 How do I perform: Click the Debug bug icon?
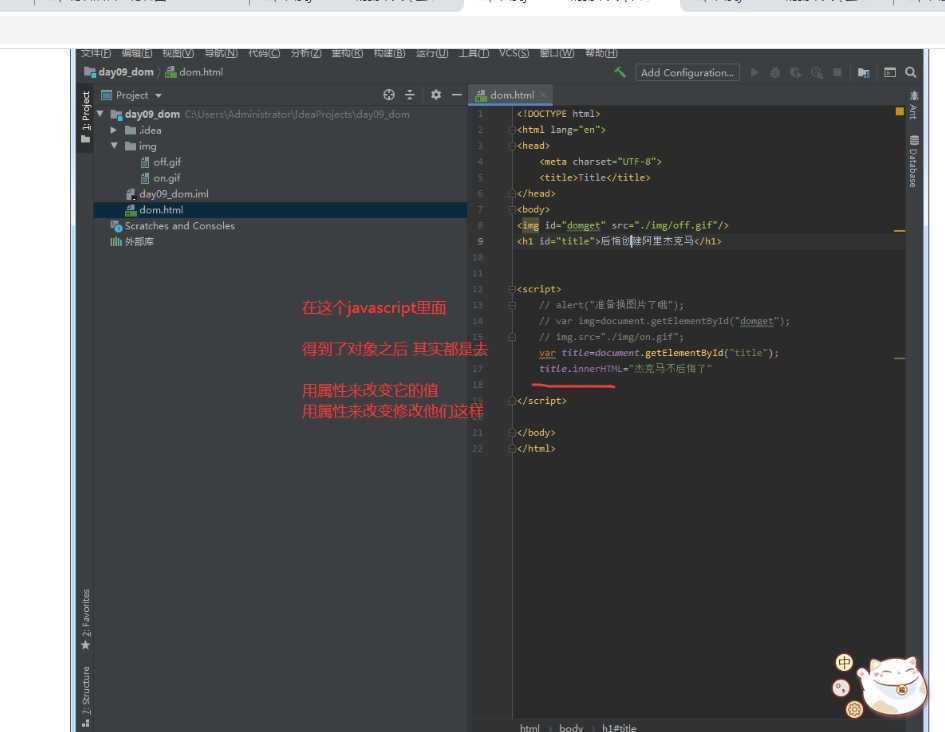775,72
